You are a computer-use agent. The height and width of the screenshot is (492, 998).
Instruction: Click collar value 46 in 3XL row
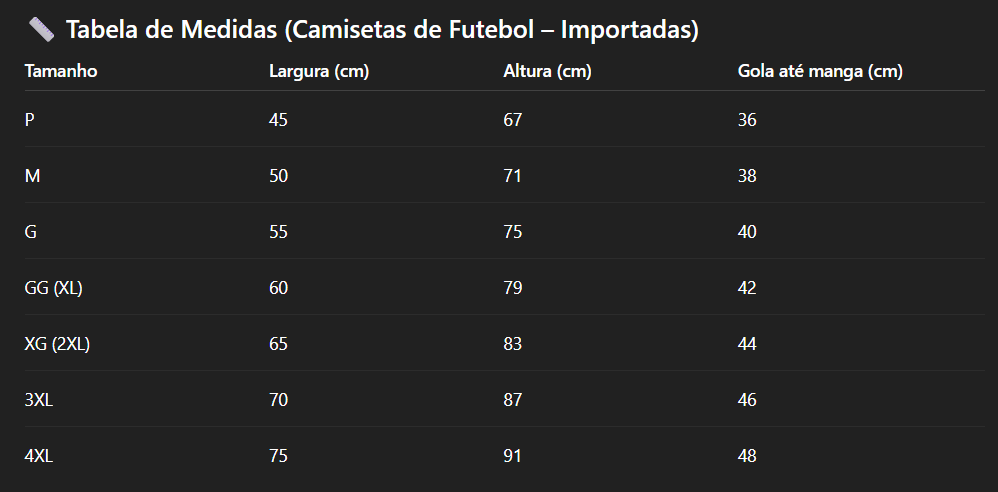click(747, 400)
